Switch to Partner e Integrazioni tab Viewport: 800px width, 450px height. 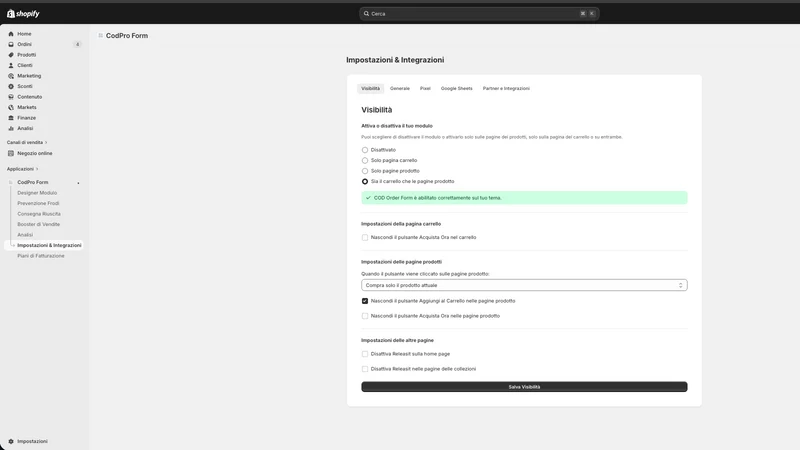pos(506,88)
